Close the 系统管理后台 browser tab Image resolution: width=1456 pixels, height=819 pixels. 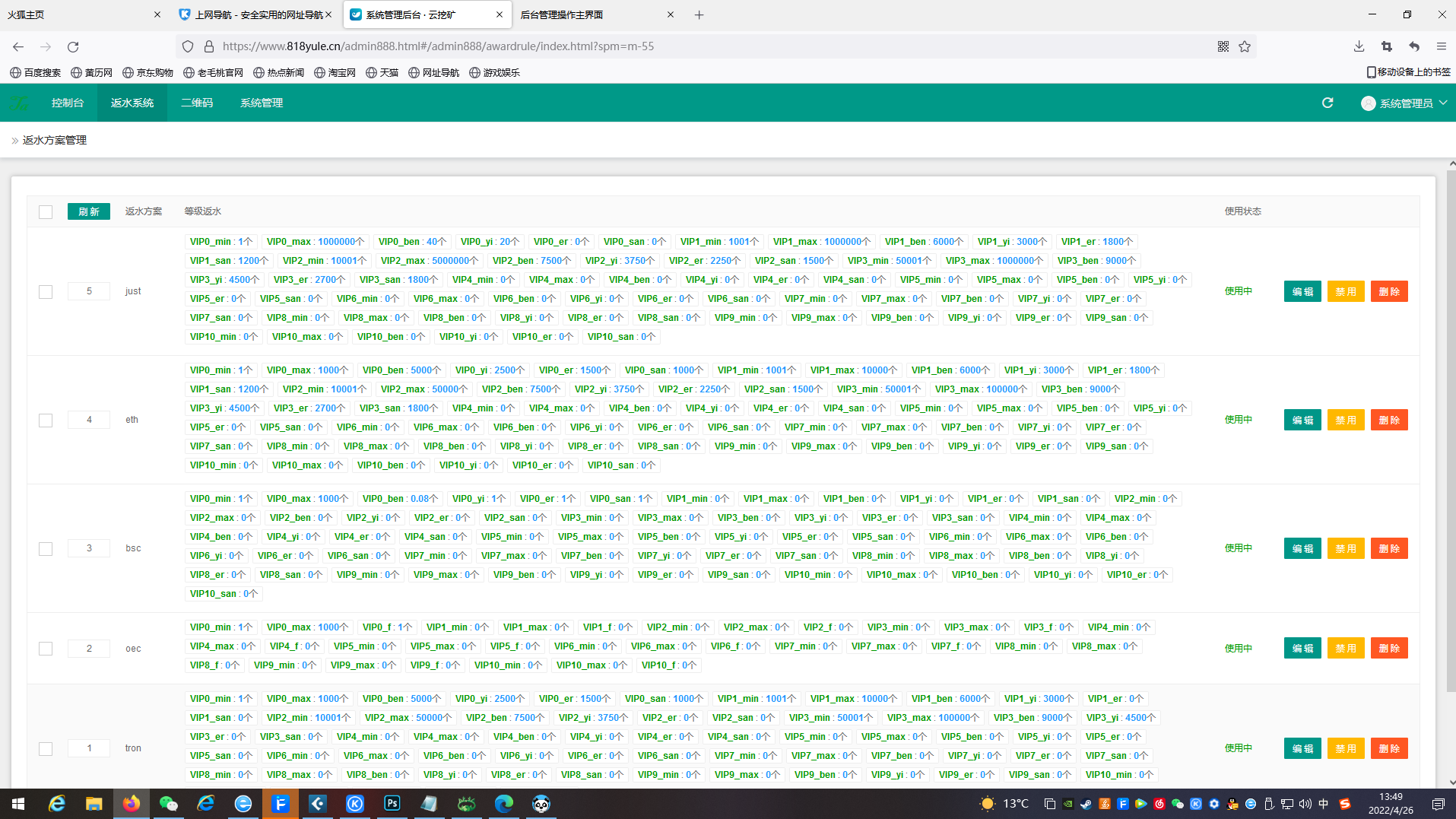click(x=499, y=14)
